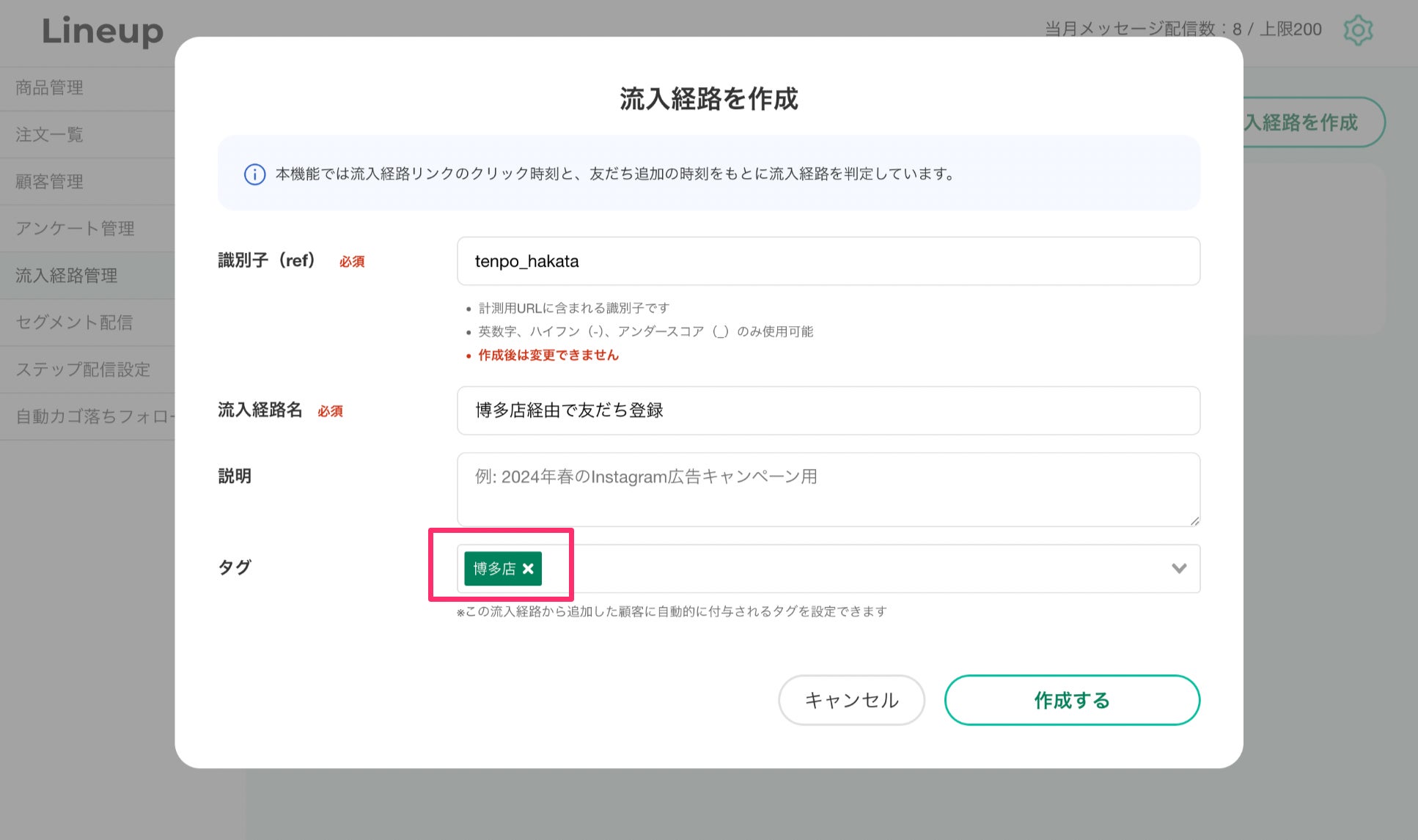Click the 流入経路名 text field
Viewport: 1418px width, 840px height.
click(828, 410)
